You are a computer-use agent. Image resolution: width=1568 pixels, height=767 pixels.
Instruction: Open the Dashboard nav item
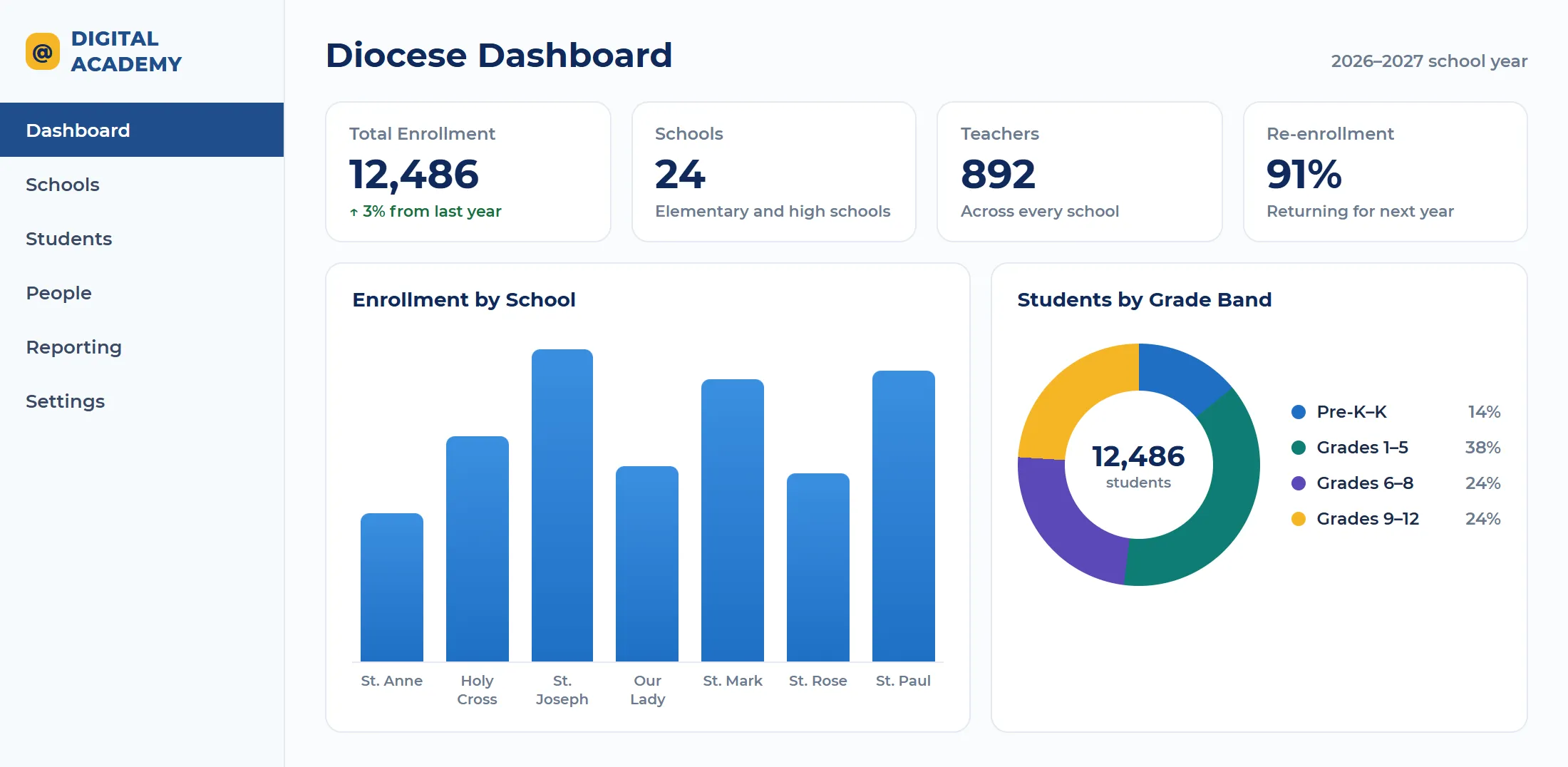[x=142, y=130]
